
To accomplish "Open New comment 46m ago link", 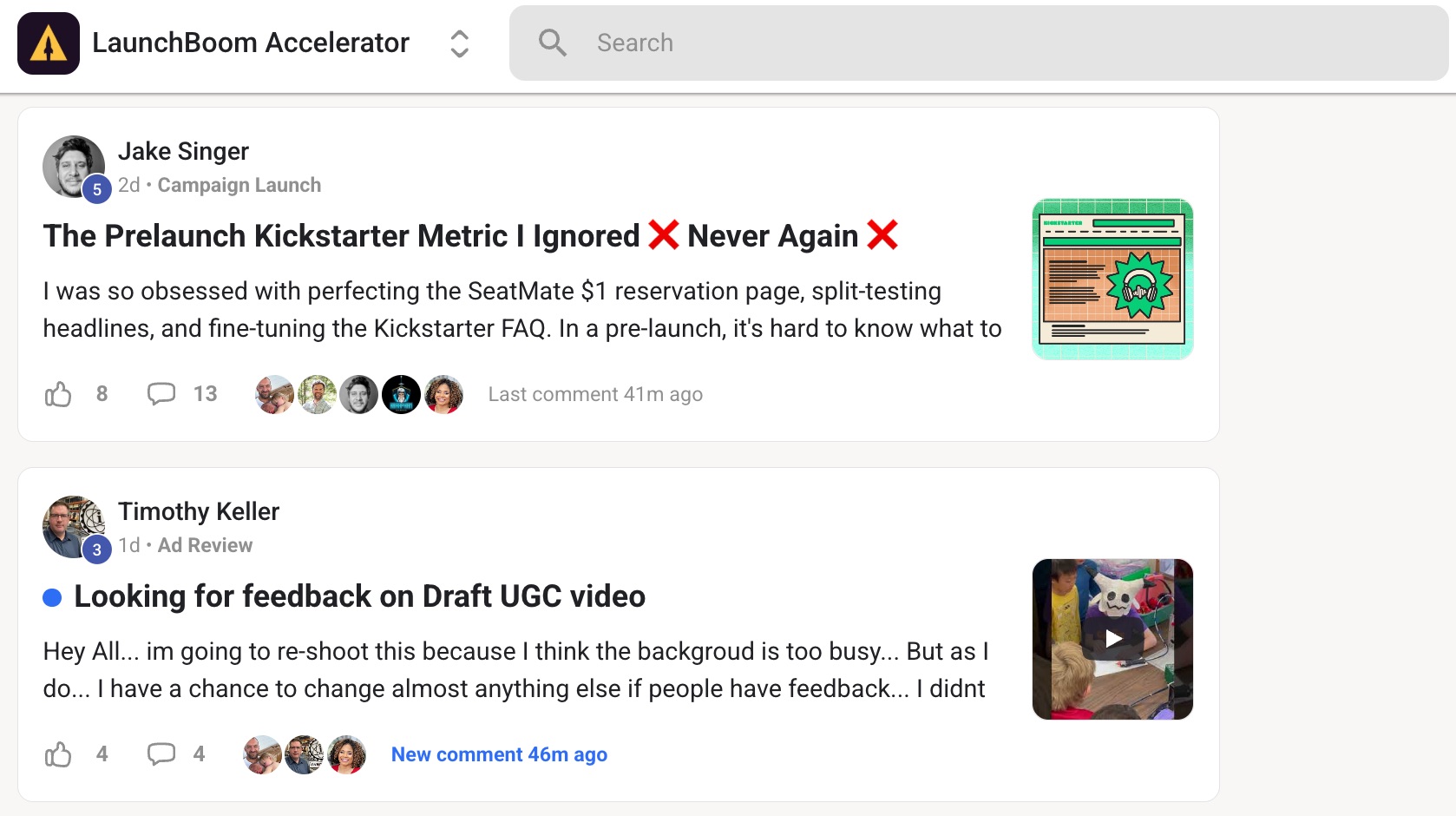I will [499, 754].
